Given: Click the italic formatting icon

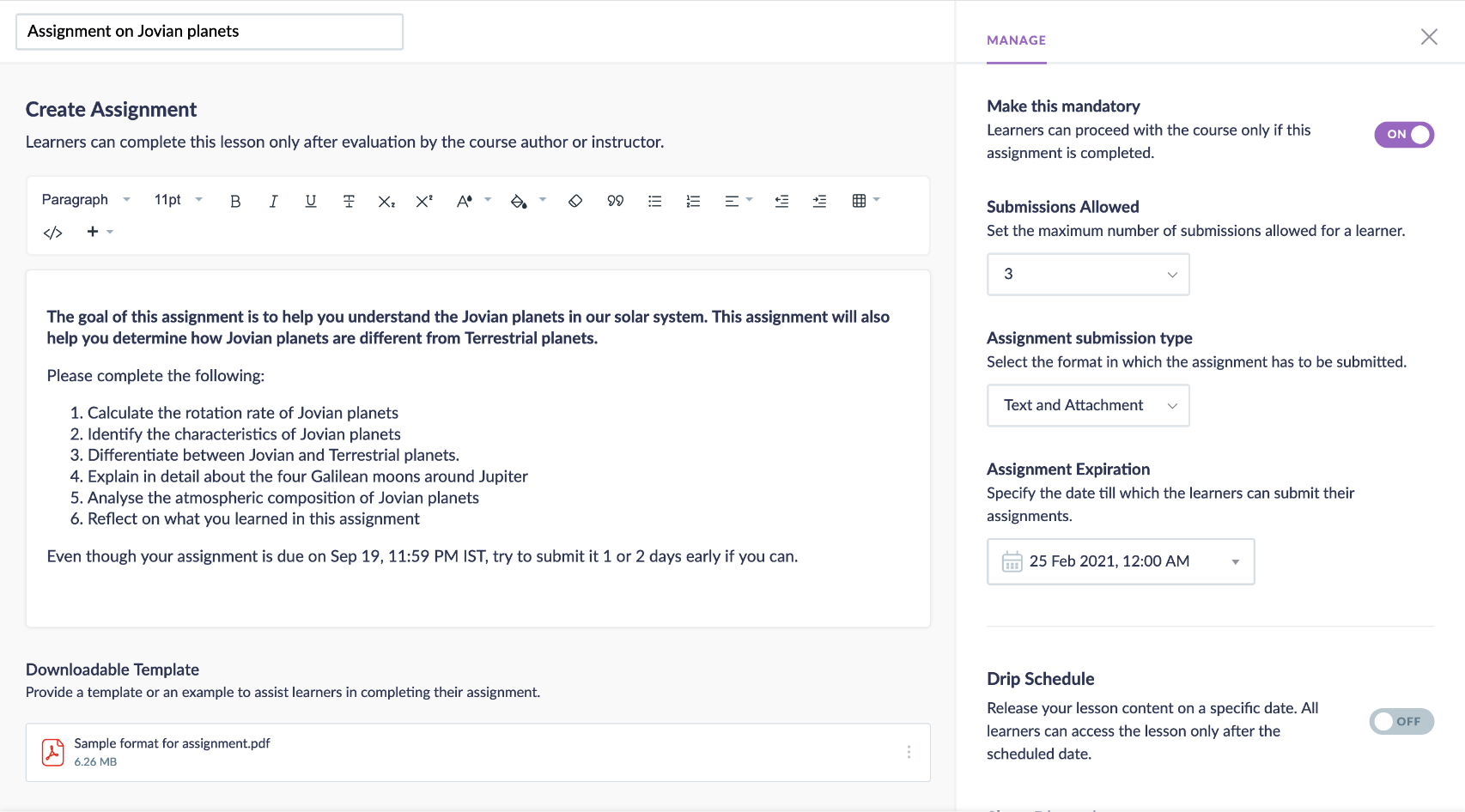Looking at the screenshot, I should pyautogui.click(x=273, y=201).
